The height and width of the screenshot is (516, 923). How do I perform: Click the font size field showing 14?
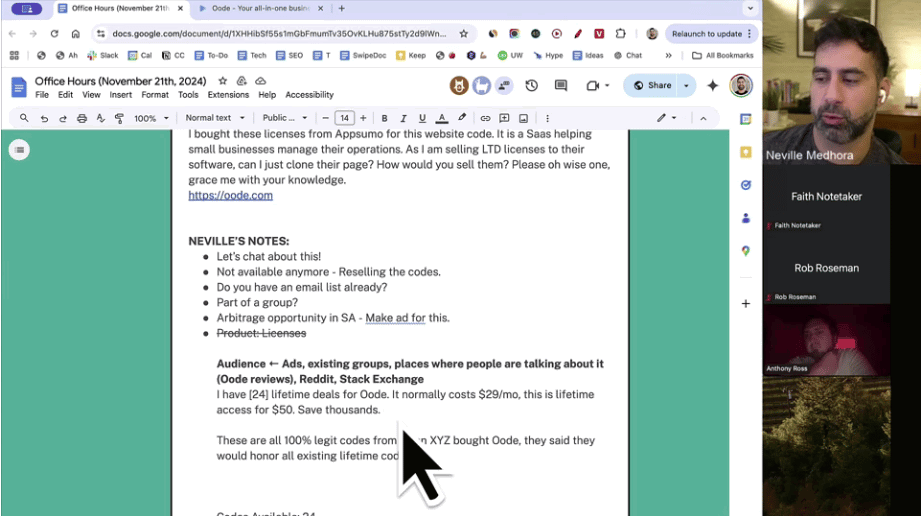click(344, 118)
